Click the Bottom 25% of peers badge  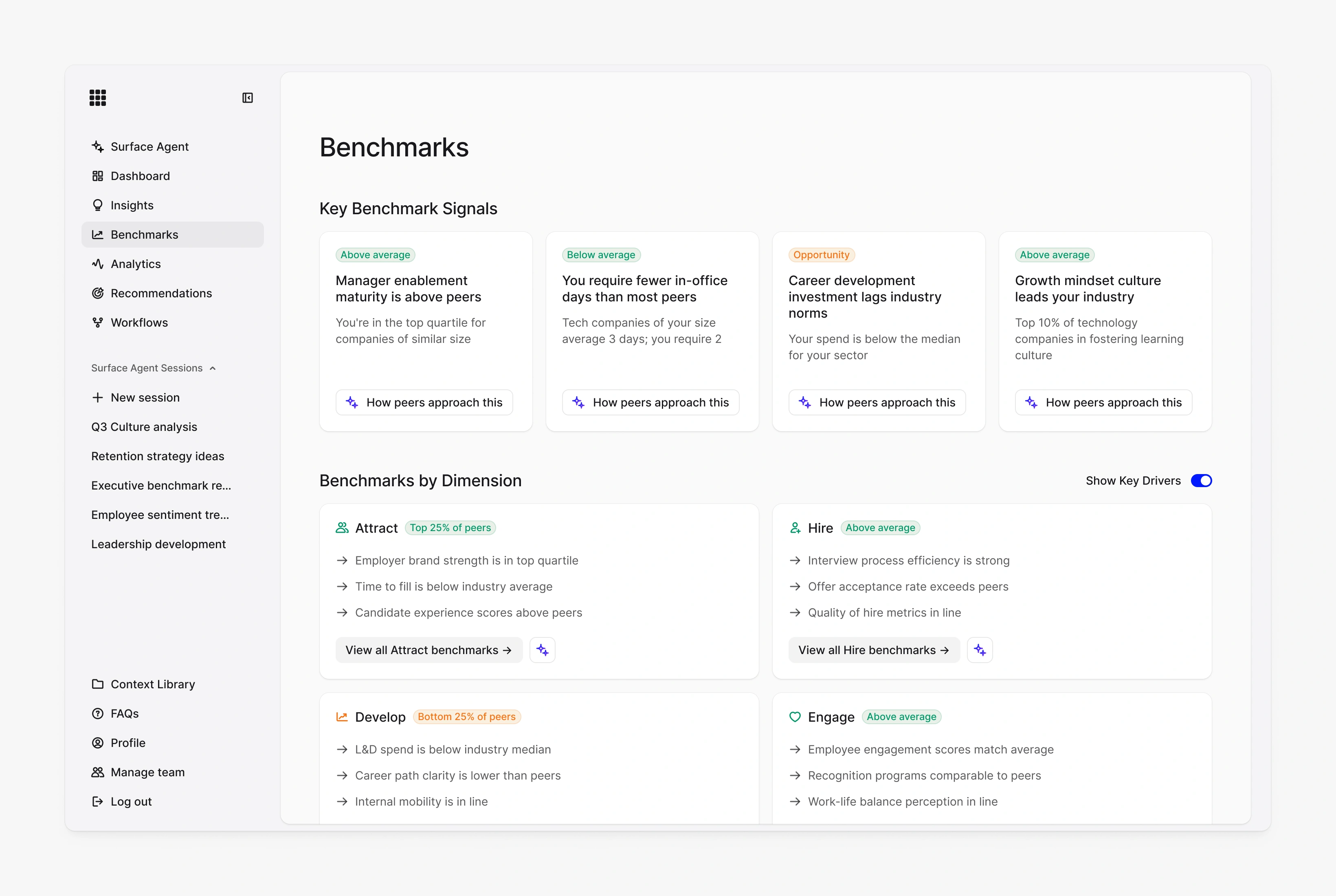[467, 716]
